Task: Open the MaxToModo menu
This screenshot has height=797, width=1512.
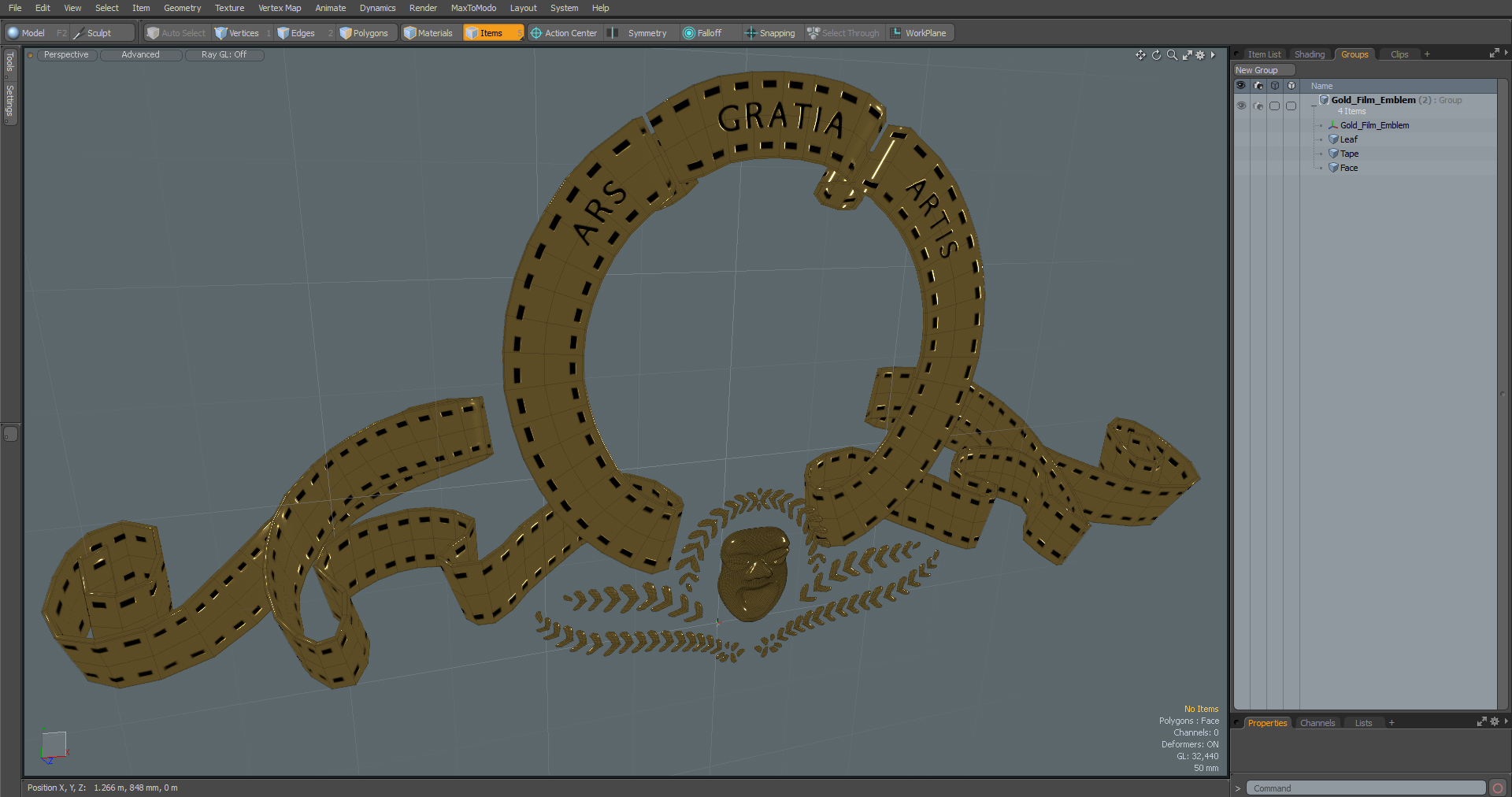Action: pyautogui.click(x=473, y=8)
